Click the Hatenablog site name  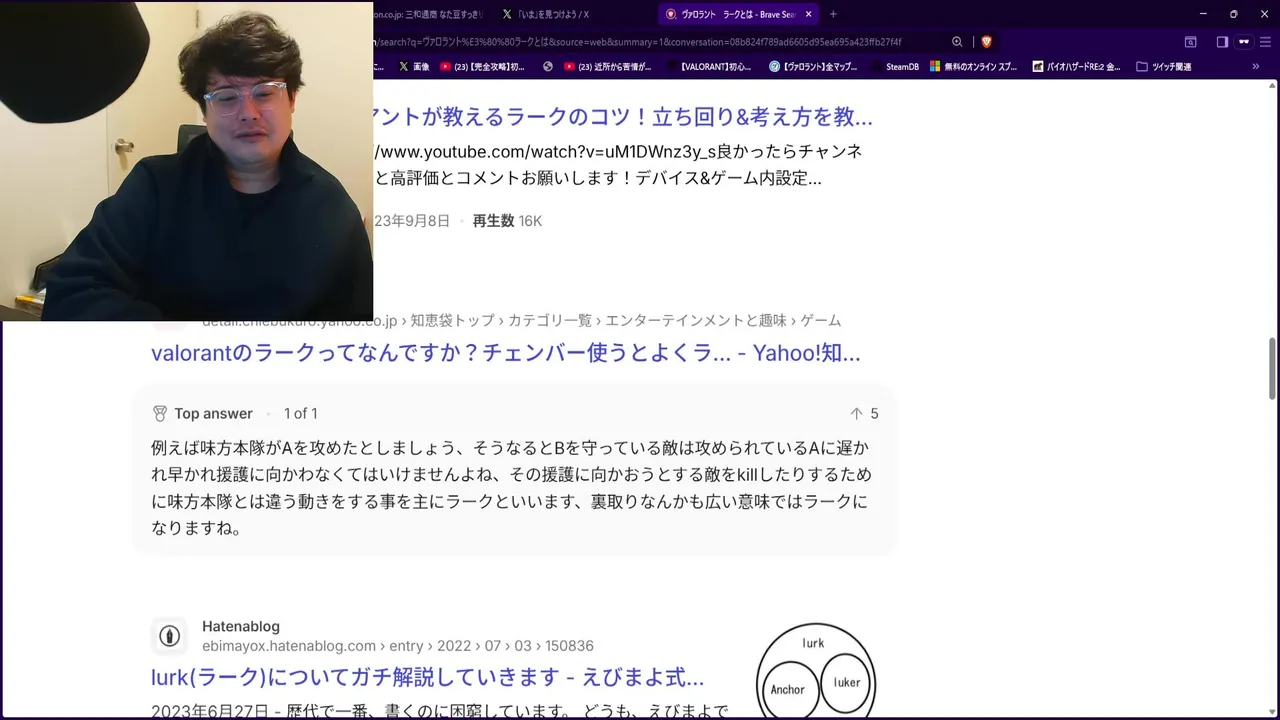pyautogui.click(x=241, y=627)
